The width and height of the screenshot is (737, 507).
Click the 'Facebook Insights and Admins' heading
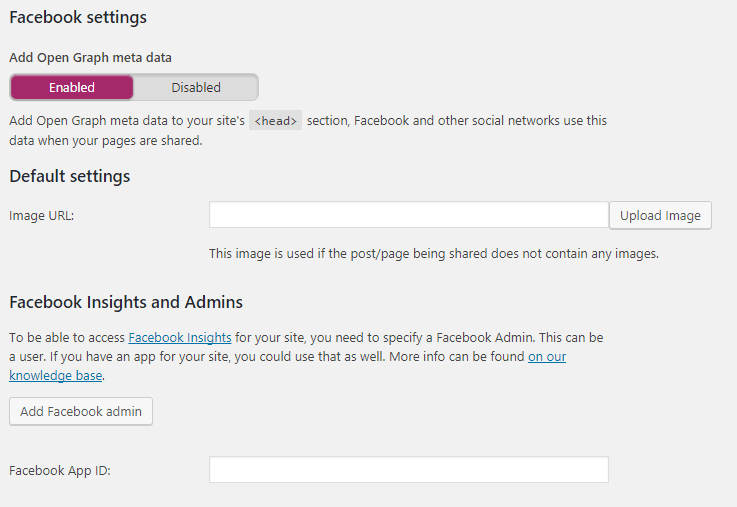(x=126, y=302)
